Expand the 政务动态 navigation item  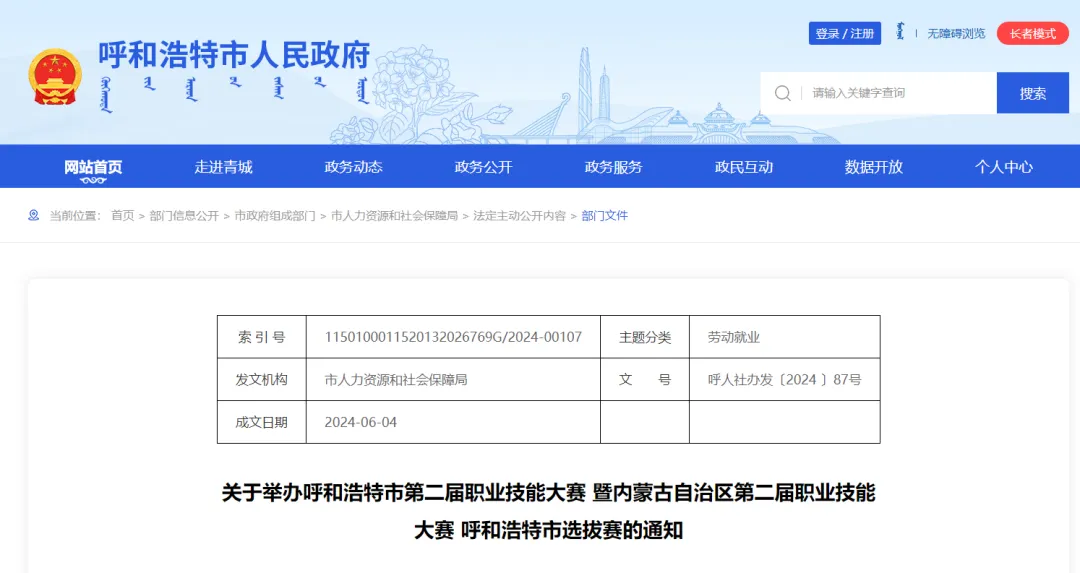[353, 167]
